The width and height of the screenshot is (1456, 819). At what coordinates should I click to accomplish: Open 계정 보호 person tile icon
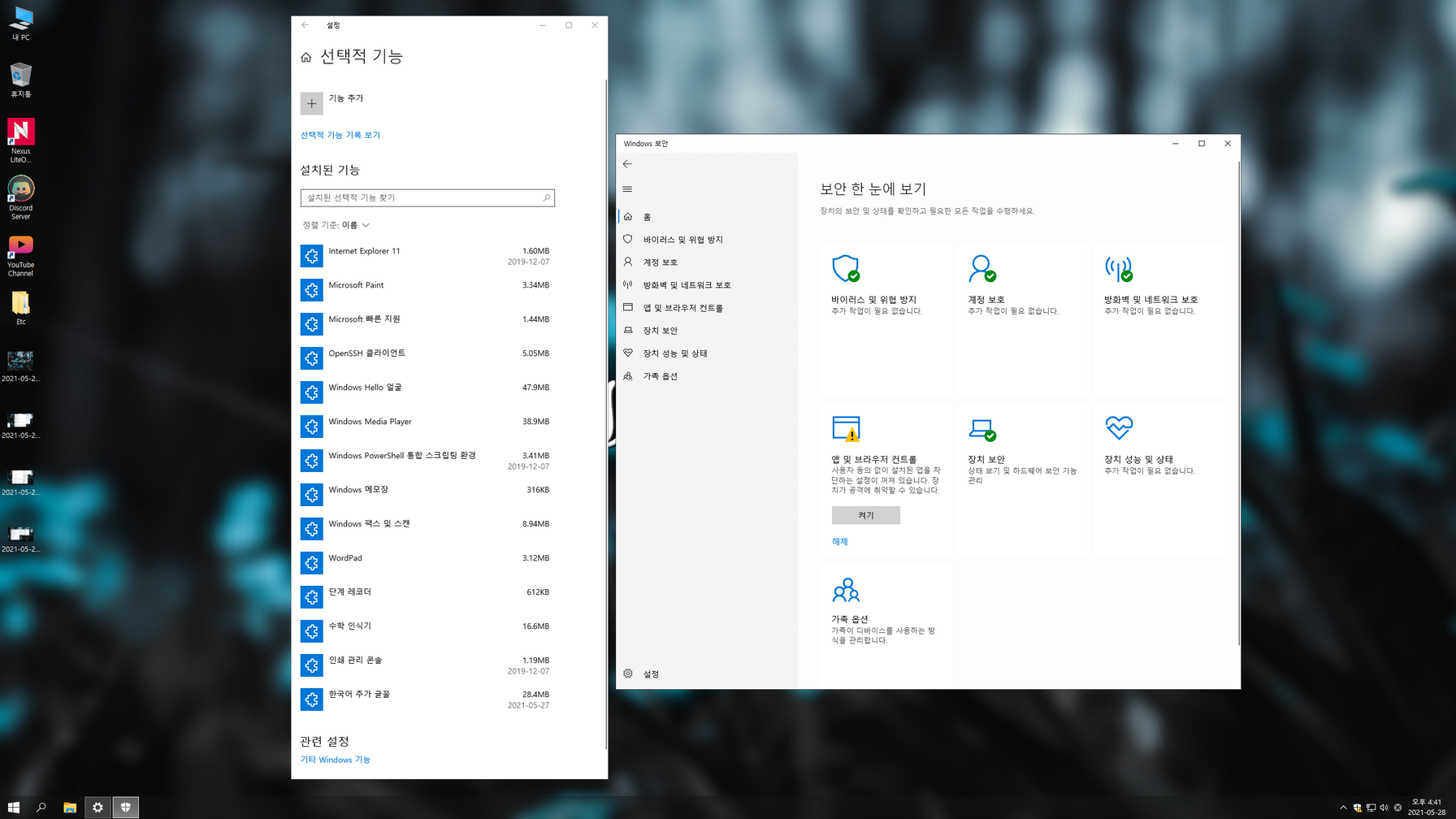[982, 268]
